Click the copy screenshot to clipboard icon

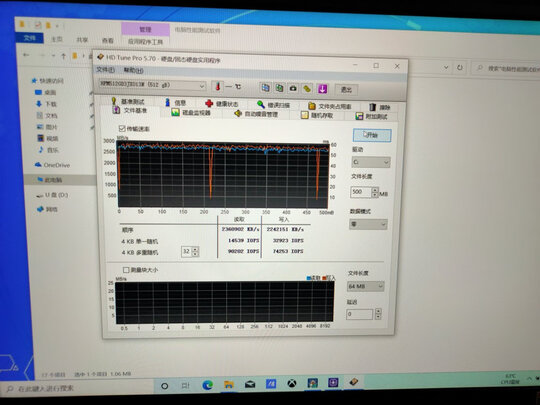click(279, 88)
